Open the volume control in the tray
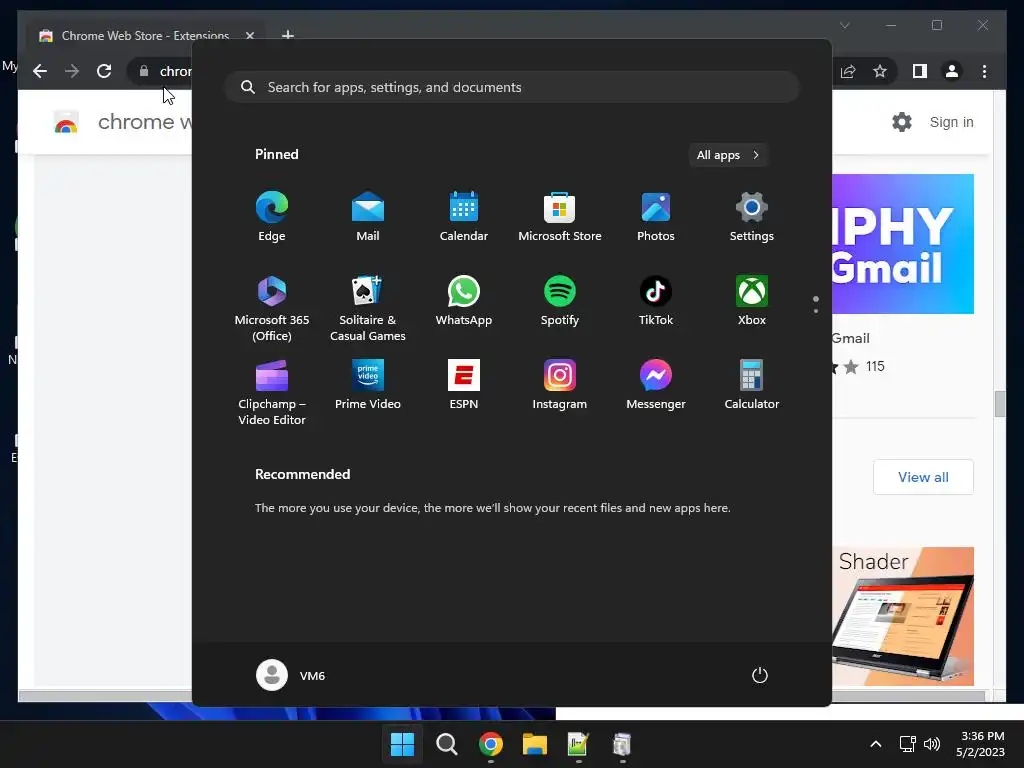 click(932, 744)
